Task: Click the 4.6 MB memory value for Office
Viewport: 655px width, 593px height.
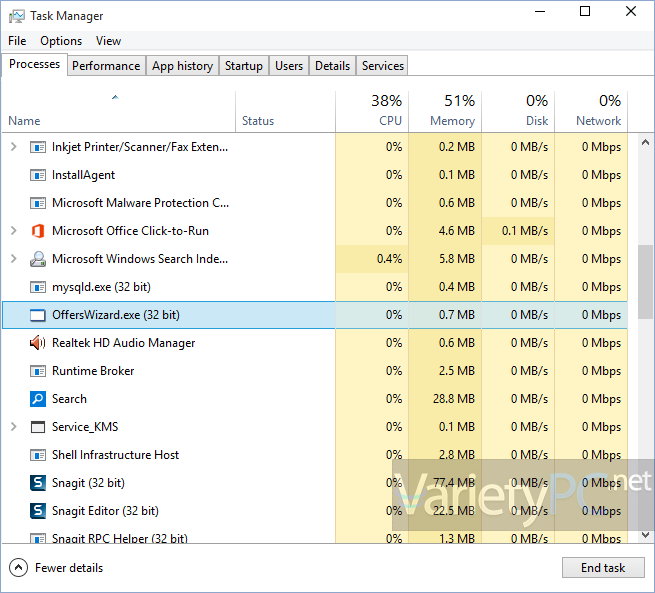Action: [457, 231]
